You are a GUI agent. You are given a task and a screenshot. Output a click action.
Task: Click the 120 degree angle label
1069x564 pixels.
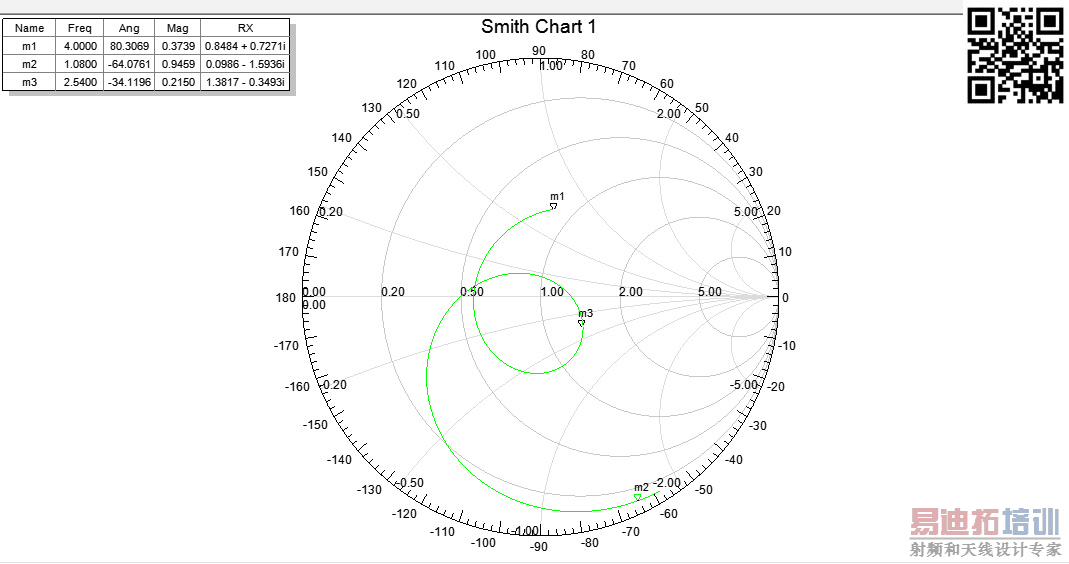click(406, 83)
